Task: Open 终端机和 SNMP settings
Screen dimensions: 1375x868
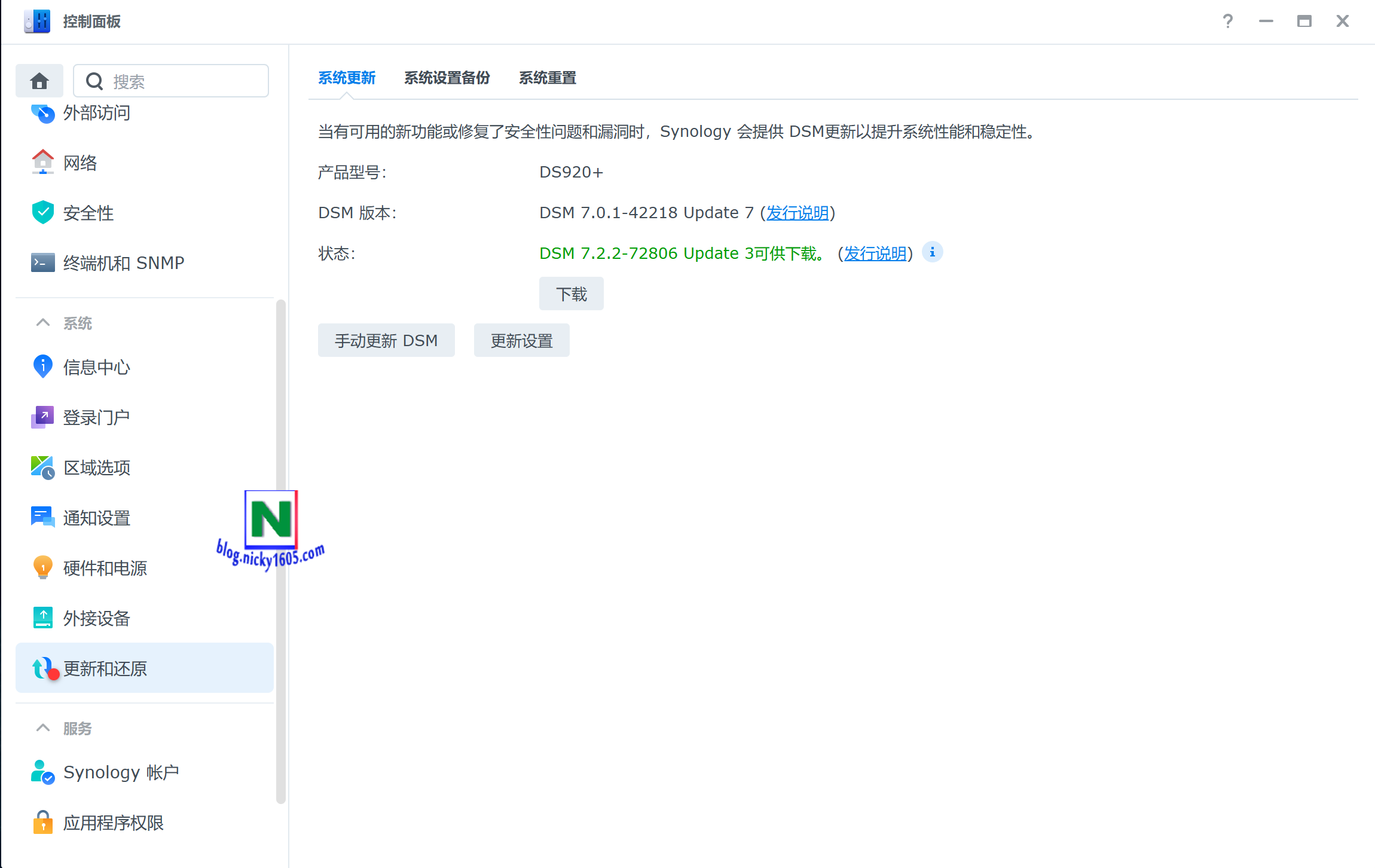Action: click(123, 262)
